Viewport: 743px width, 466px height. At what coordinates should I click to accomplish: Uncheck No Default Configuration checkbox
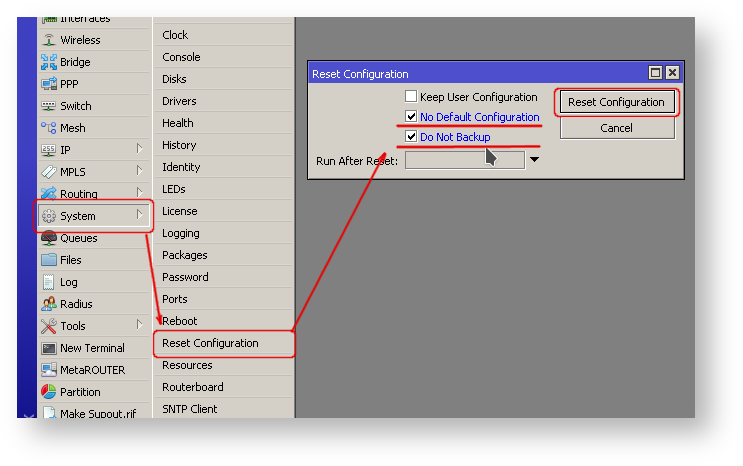pos(411,117)
